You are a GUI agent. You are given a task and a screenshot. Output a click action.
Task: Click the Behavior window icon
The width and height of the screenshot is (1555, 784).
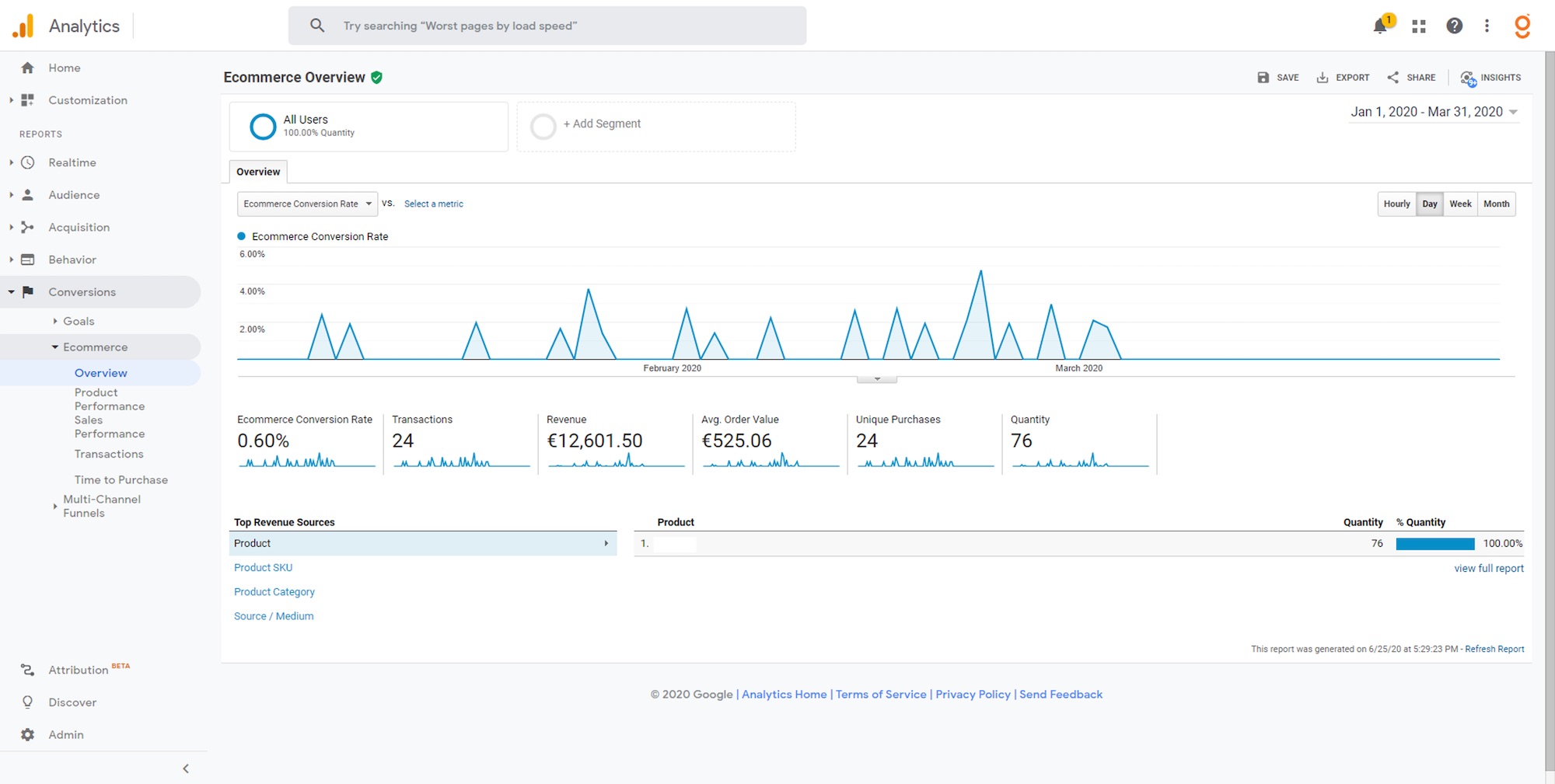coord(28,260)
